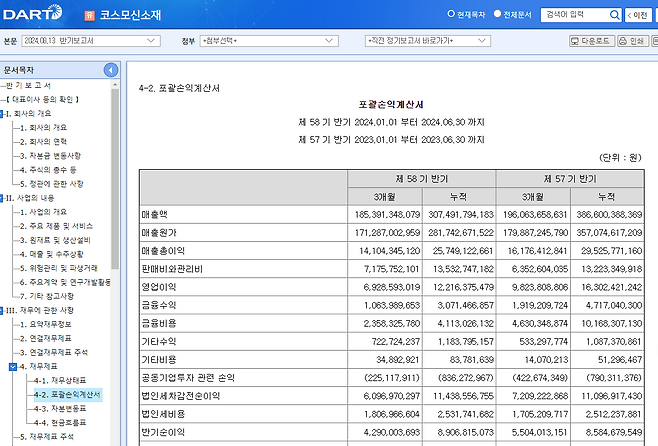
Task: Click the search magnifier icon
Action: 614,15
